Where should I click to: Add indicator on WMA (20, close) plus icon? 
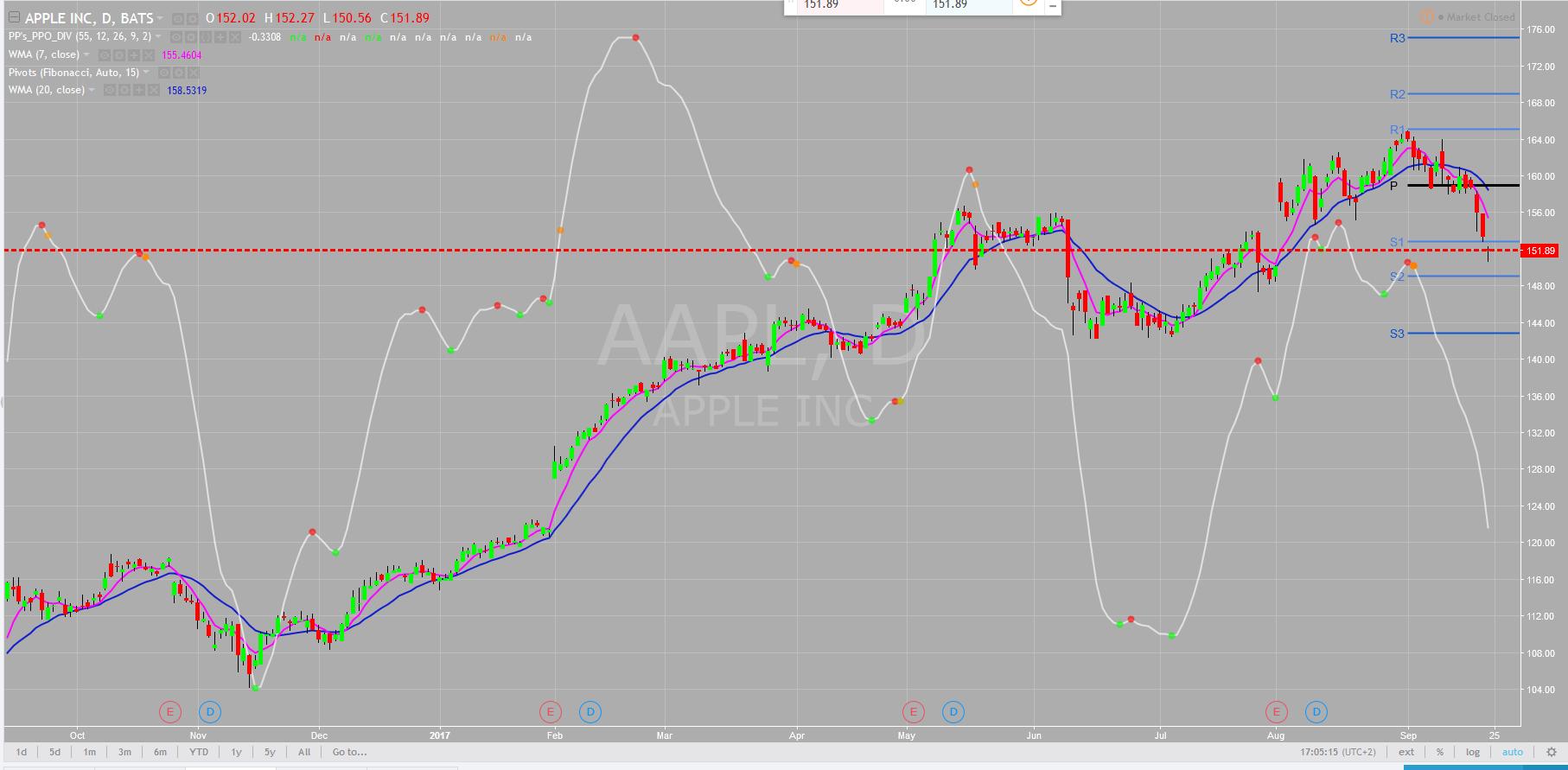138,90
